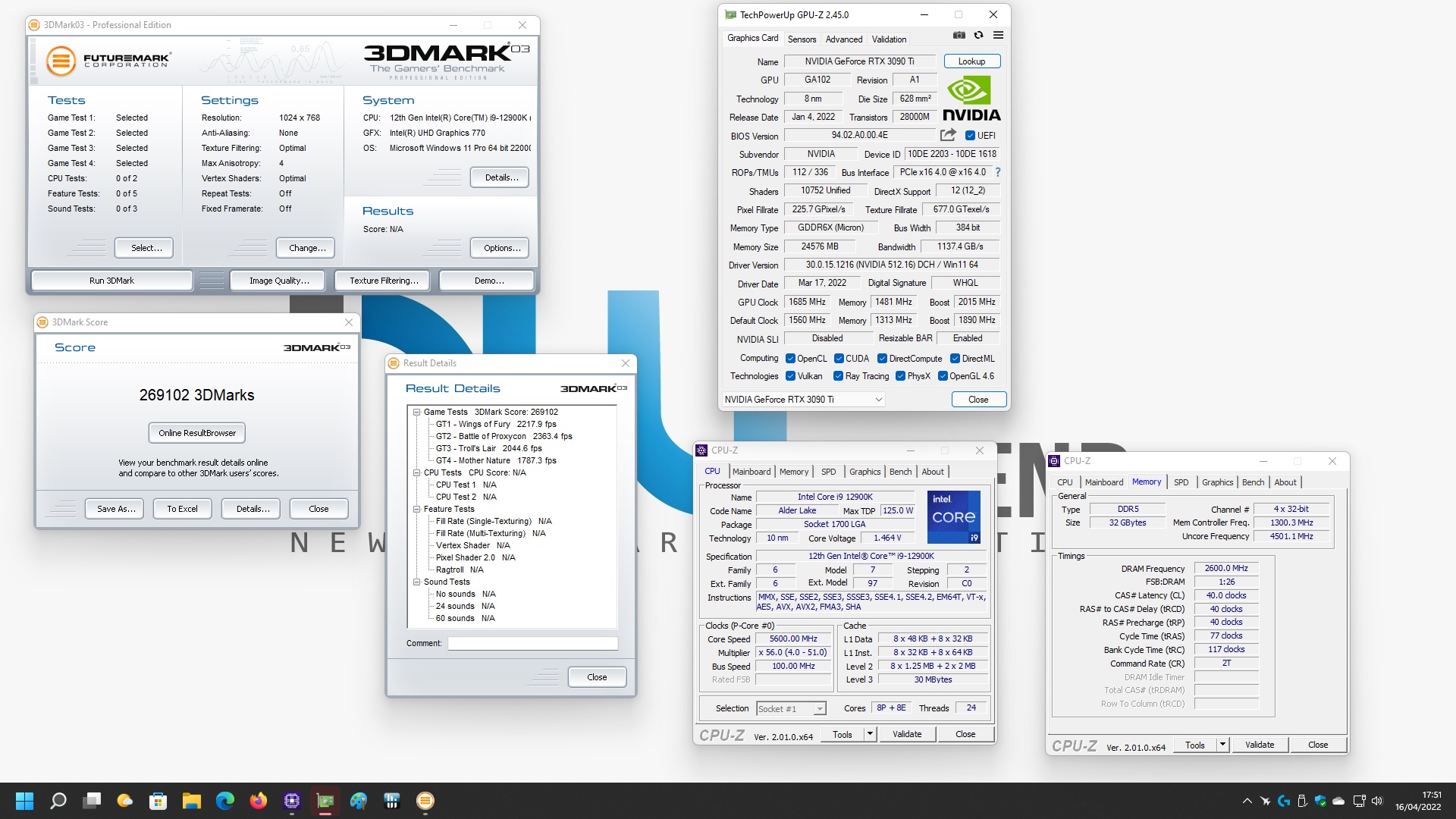Image resolution: width=1456 pixels, height=819 pixels.
Task: Click 3DMark03 orange taskbar icon
Action: coord(425,801)
